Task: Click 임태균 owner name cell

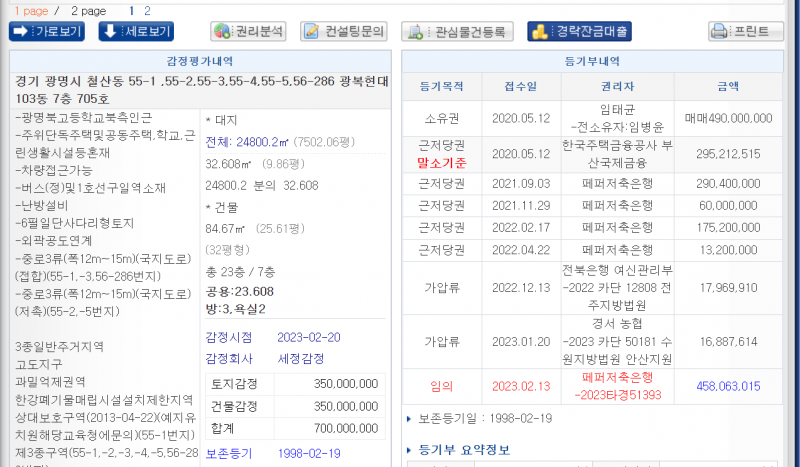Action: click(617, 118)
